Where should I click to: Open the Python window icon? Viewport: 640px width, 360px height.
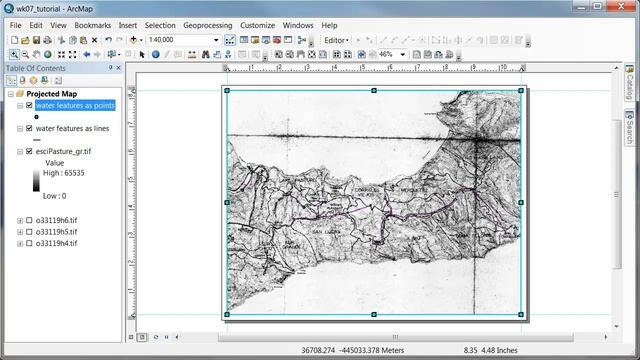click(288, 40)
